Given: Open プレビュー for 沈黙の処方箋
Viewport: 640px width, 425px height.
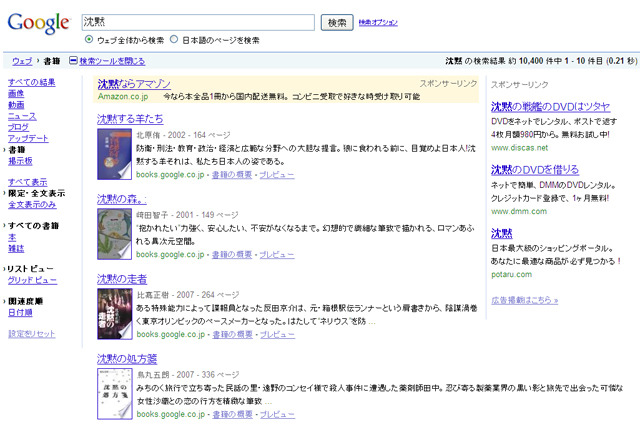Looking at the screenshot, I should (x=277, y=414).
